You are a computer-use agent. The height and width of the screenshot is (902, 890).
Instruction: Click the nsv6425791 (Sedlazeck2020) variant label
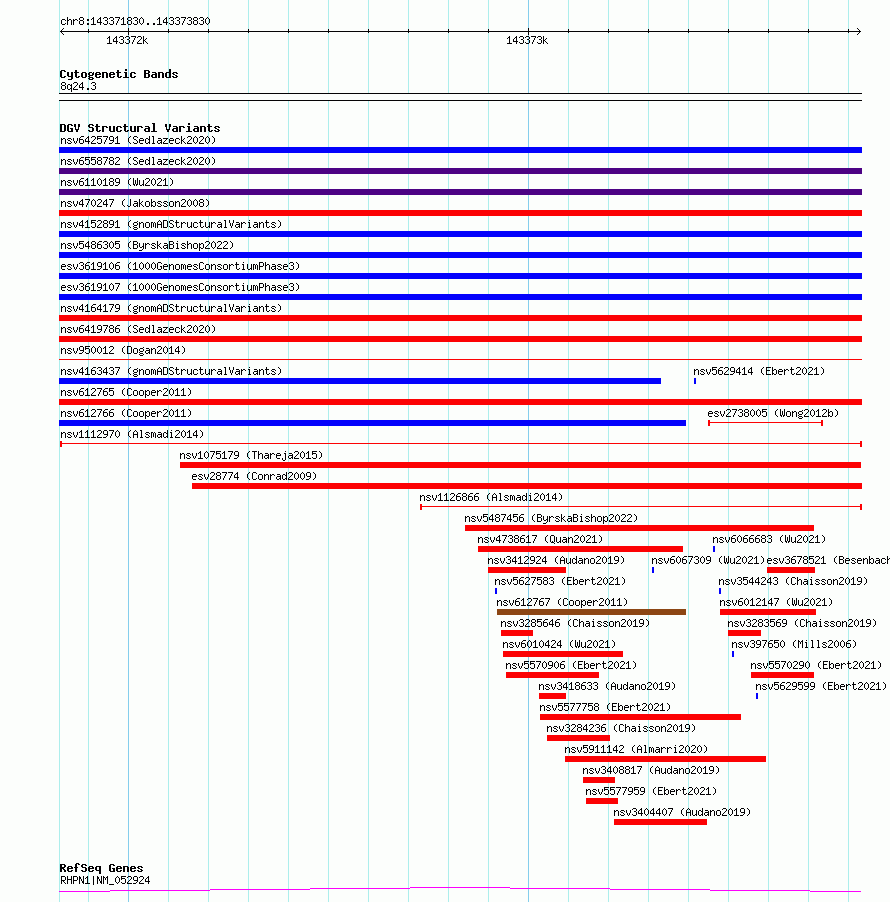point(138,140)
